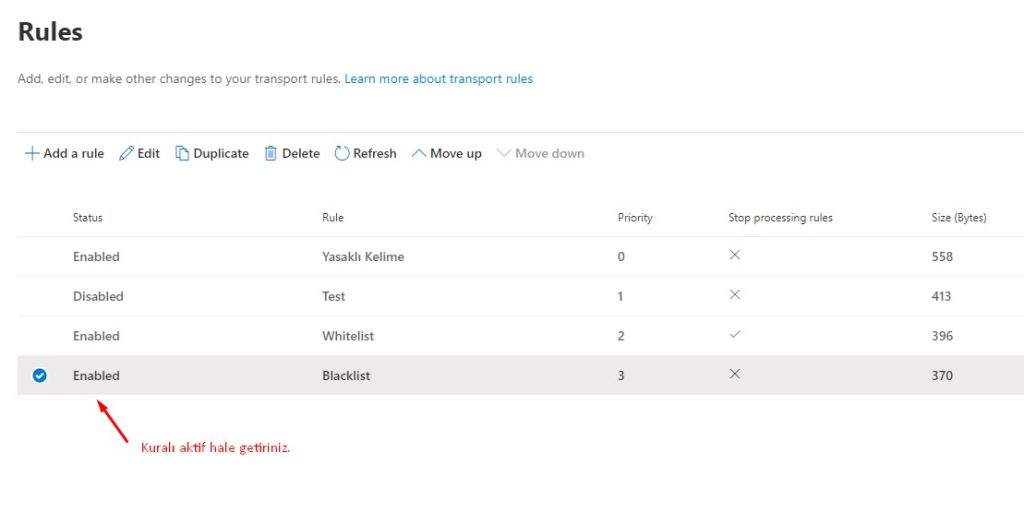This screenshot has height=524, width=1024.
Task: Click the circular Refresh icon
Action: 342,154
